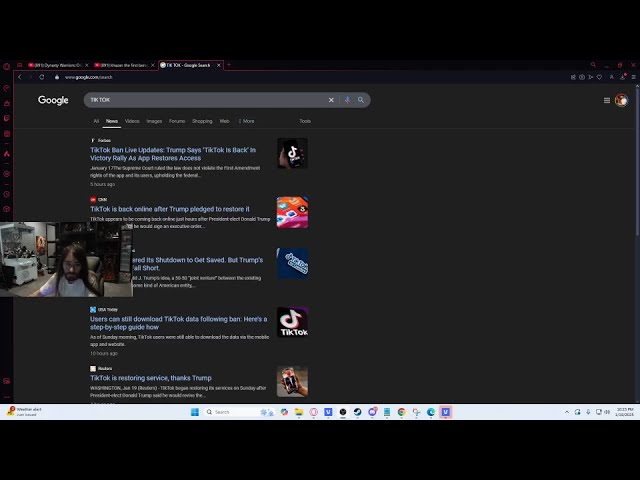Click the page vertical scrollbar

(637, 161)
